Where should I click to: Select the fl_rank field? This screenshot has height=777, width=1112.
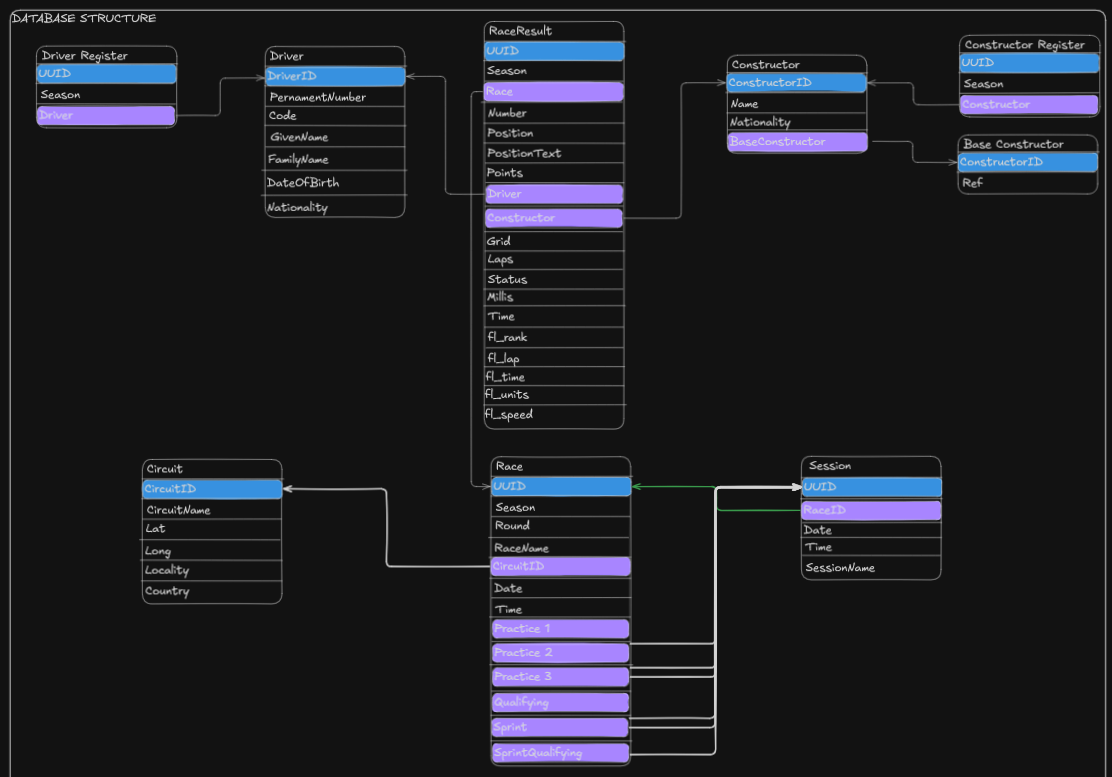click(x=554, y=337)
